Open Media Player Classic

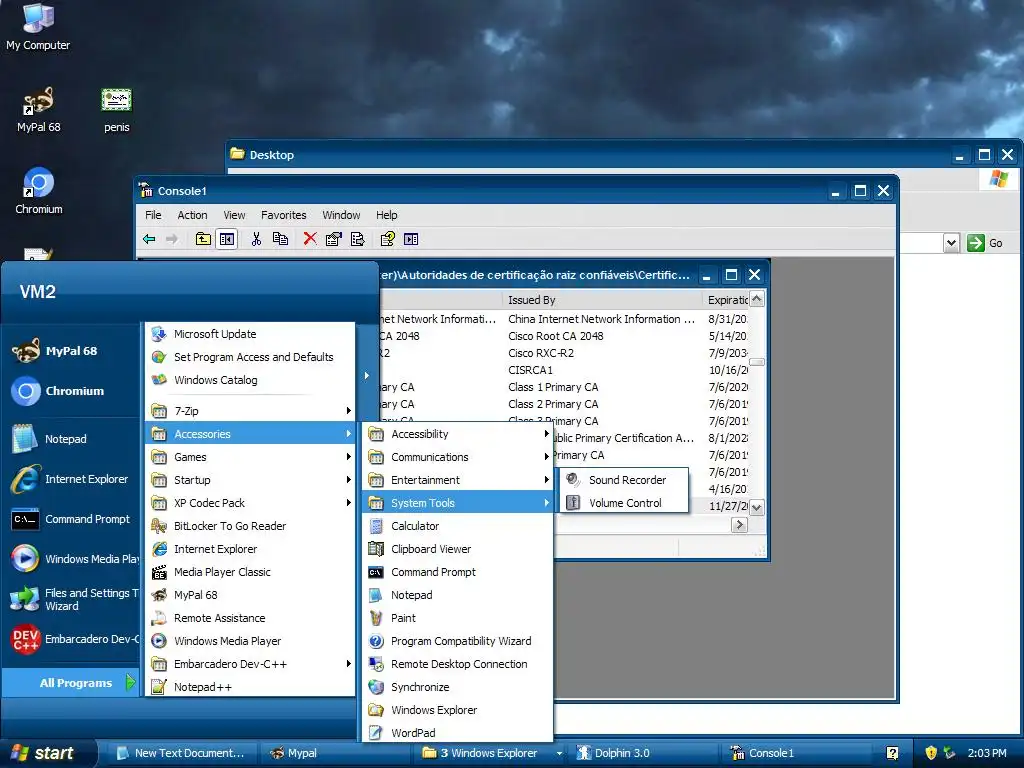(x=251, y=572)
